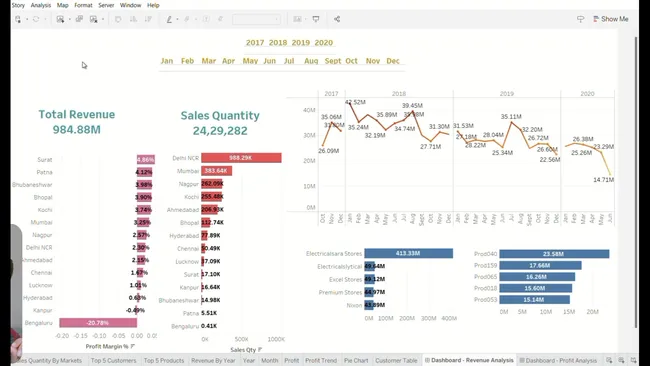Switch to Top 5 Customers sheet tab
This screenshot has width=650, height=366.
(x=113, y=361)
